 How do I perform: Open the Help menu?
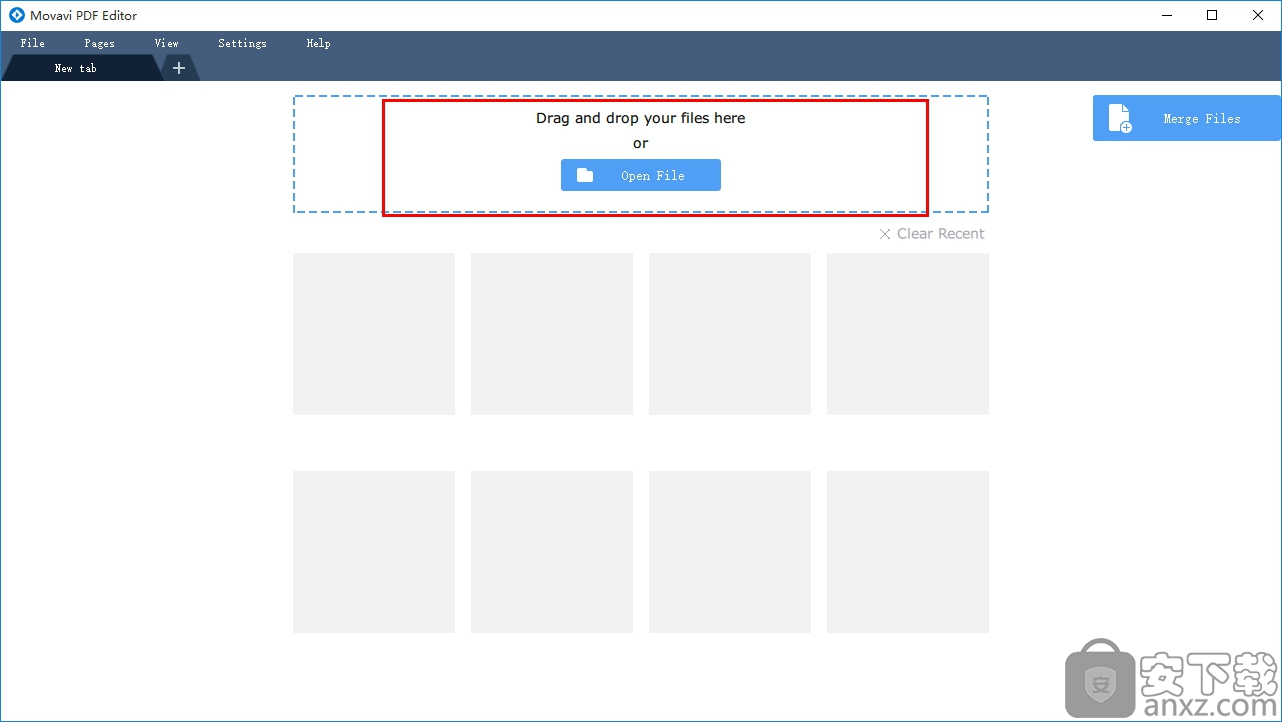(318, 43)
